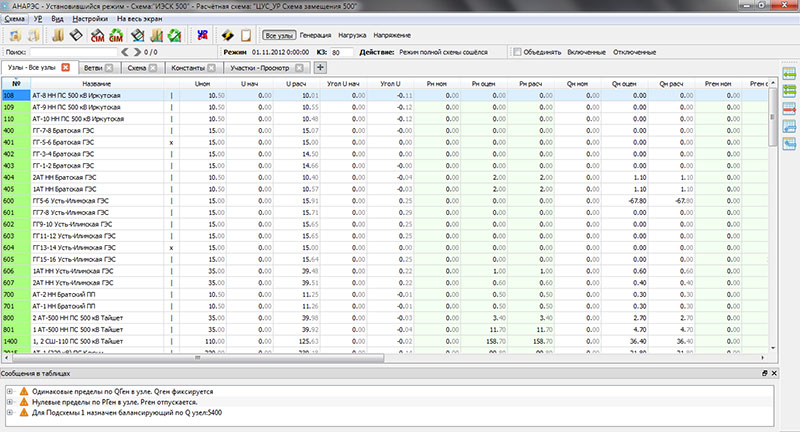Select row 1400 ПС 500 кВ Тайшет
The height and width of the screenshot is (432, 800).
(x=385, y=341)
